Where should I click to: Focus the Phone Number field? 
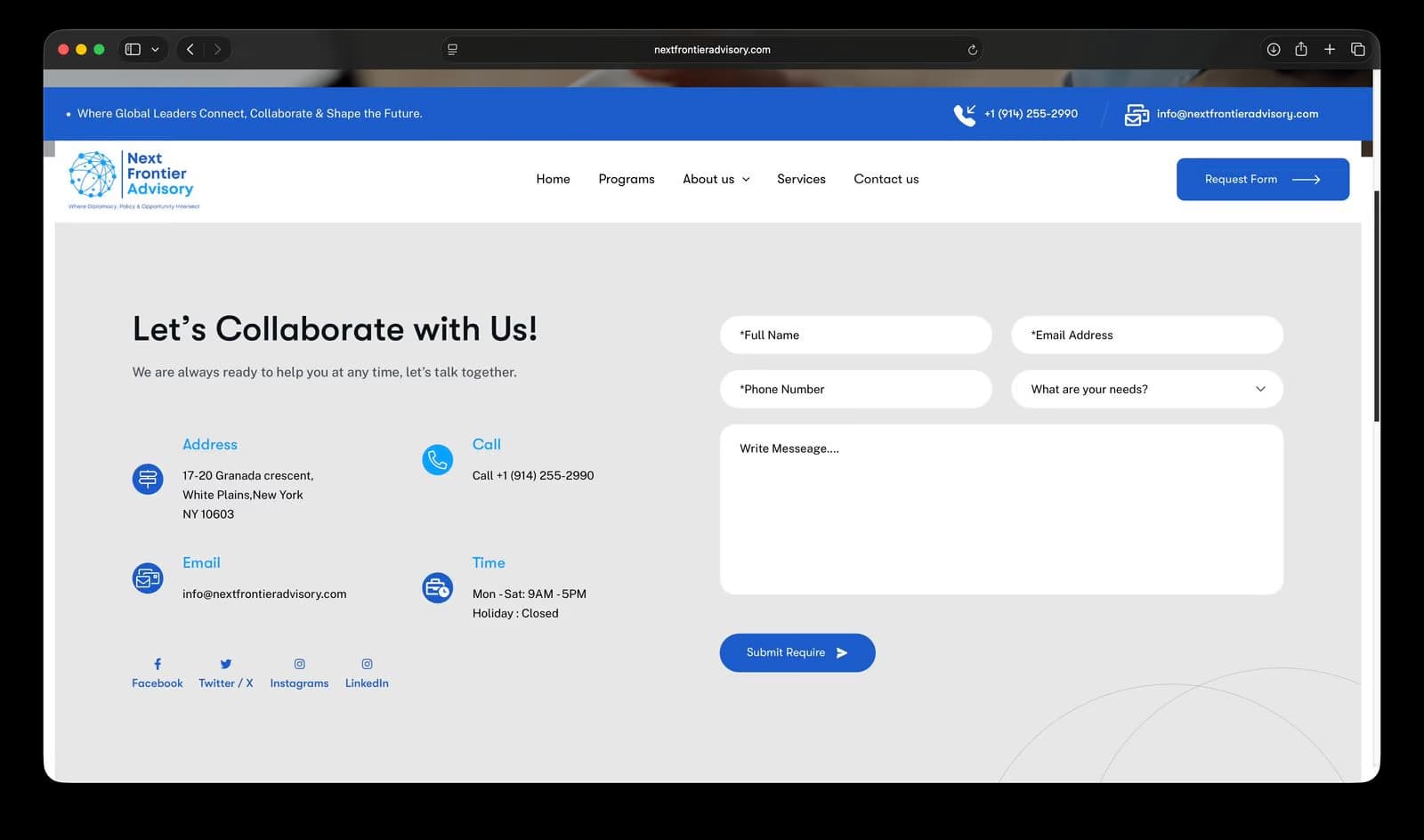(855, 389)
